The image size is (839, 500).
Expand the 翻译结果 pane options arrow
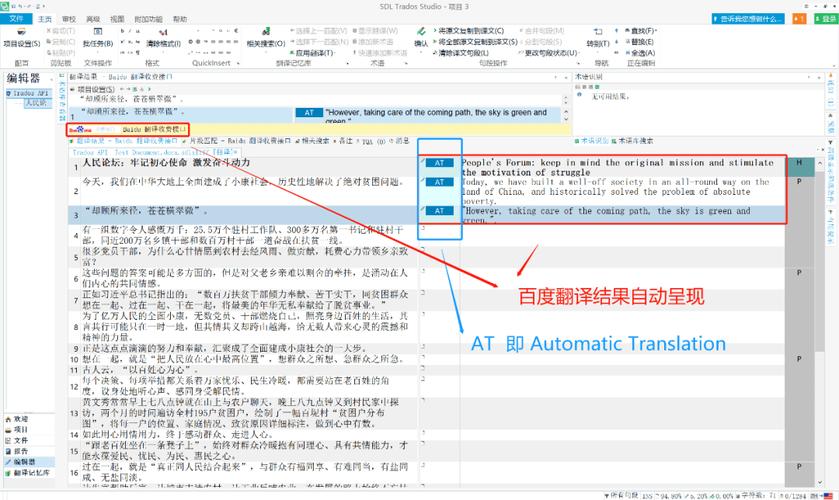pyautogui.click(x=556, y=78)
